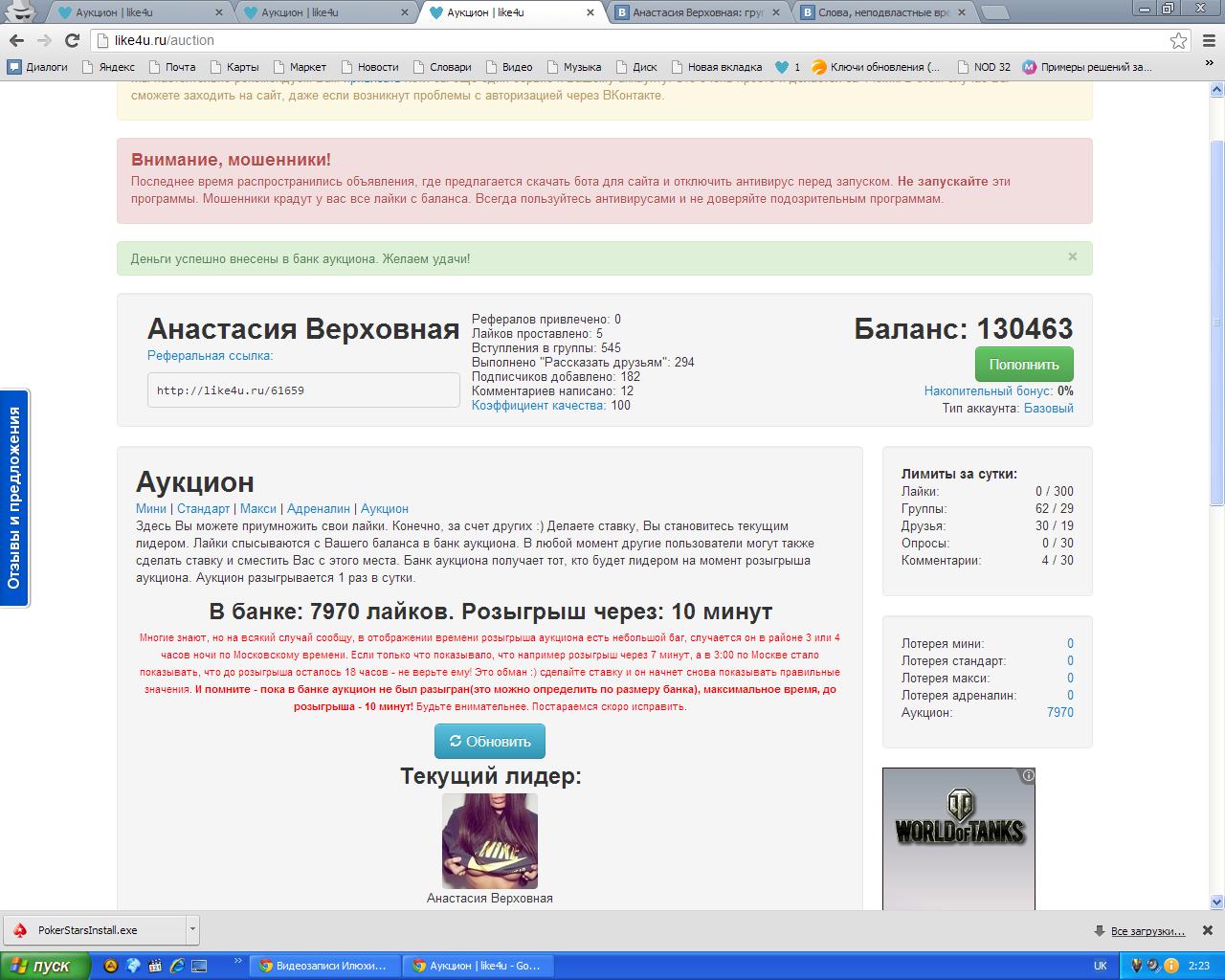Open the Диалоги bookmark
This screenshot has width=1225, height=980.
coord(37,67)
